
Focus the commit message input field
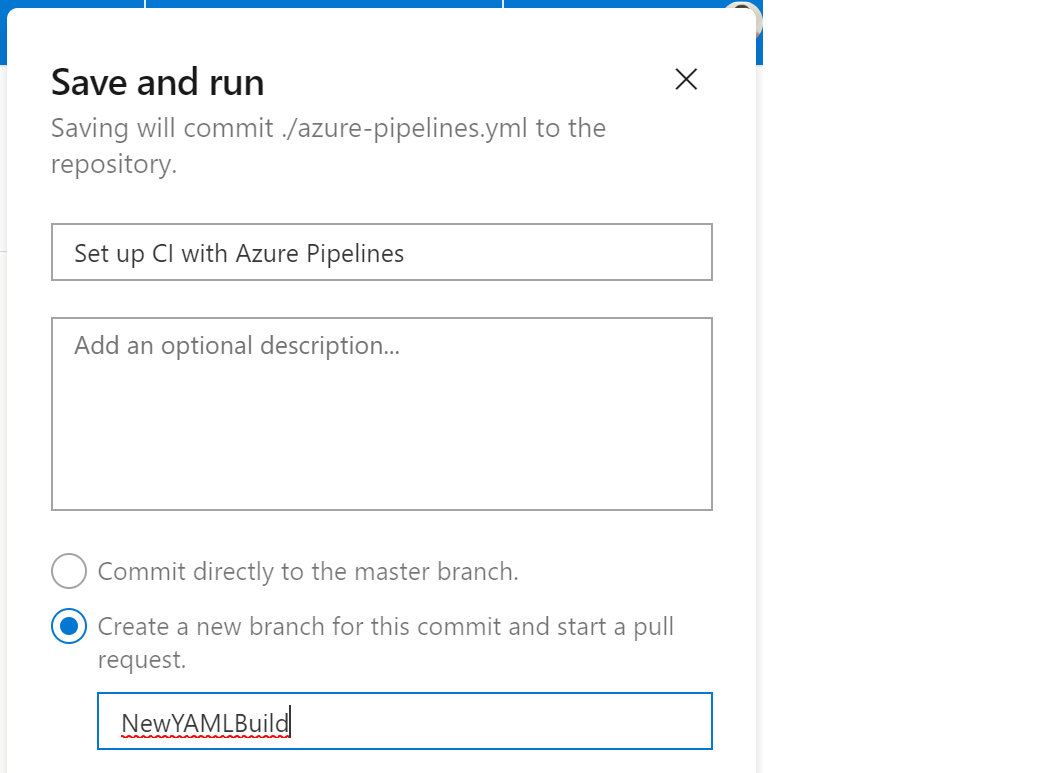click(x=381, y=252)
